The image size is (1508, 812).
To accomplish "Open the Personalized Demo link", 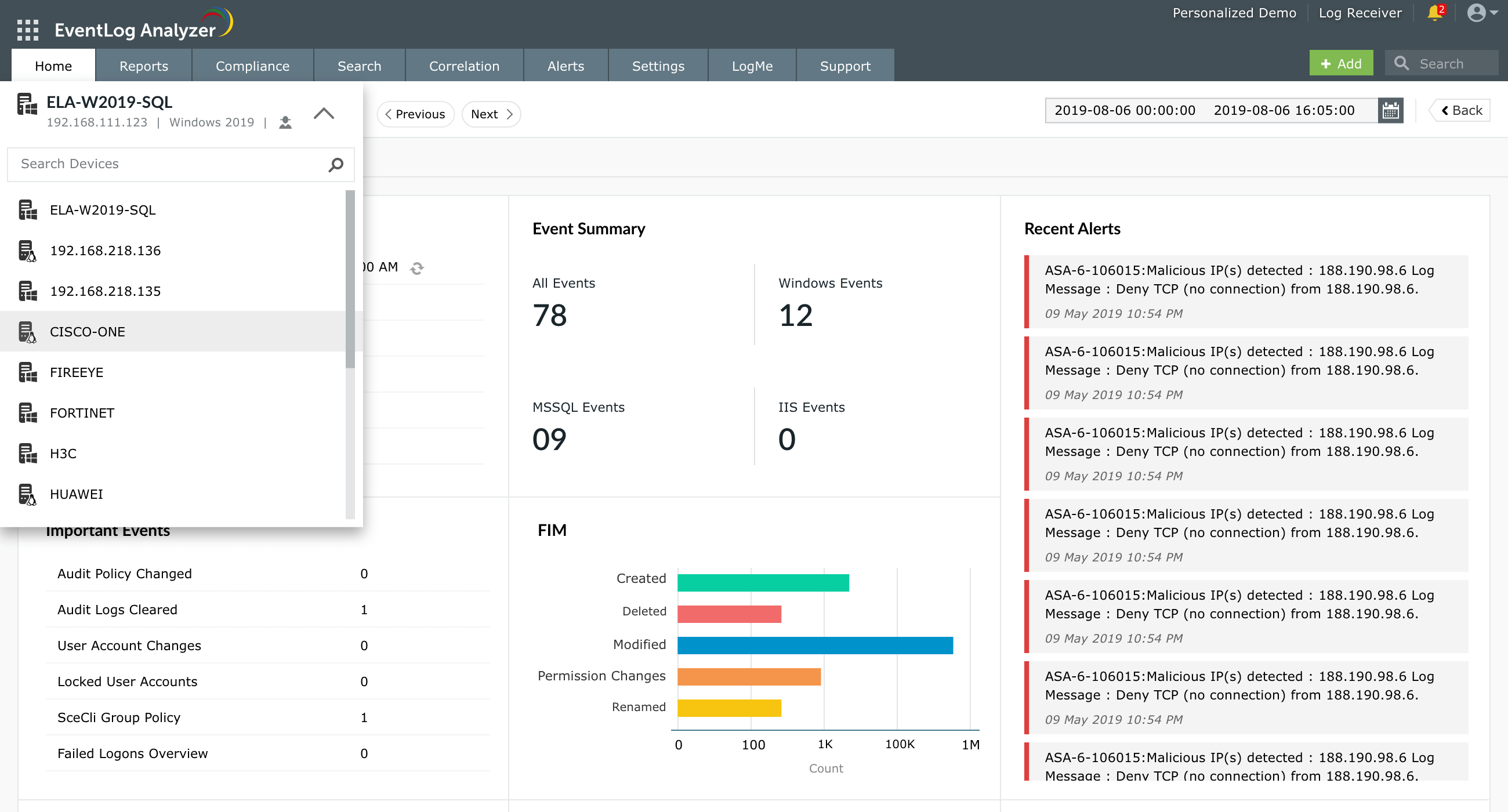I will (1234, 13).
